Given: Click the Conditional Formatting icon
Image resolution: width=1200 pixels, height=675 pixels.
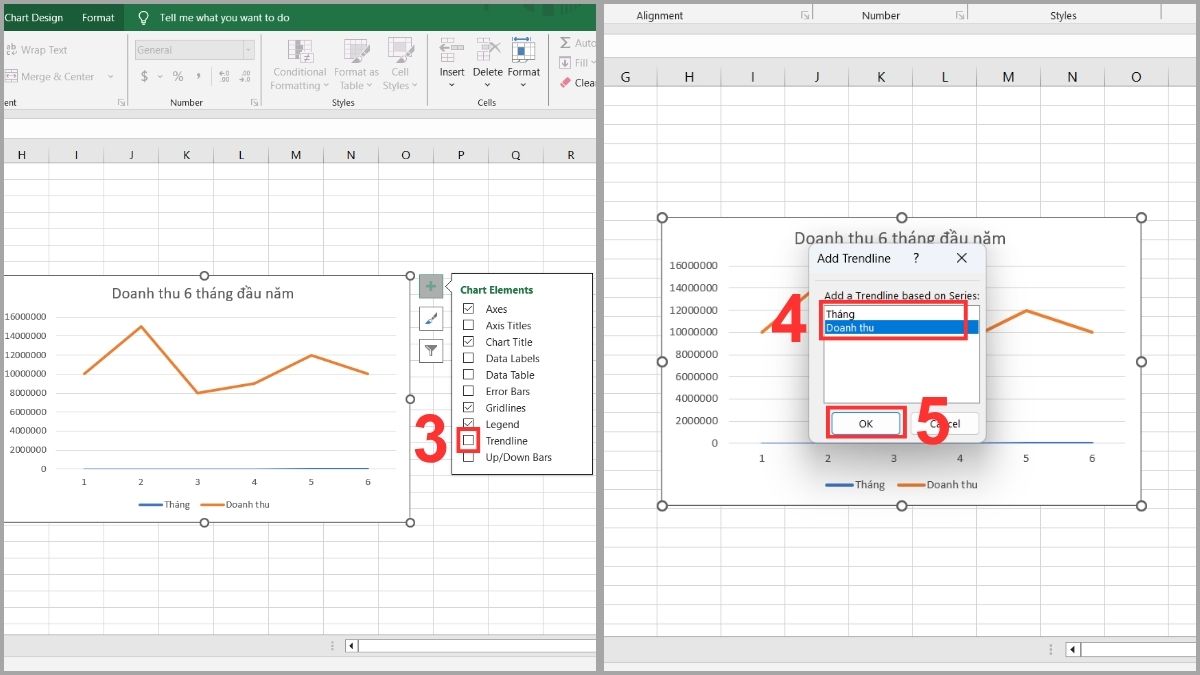Looking at the screenshot, I should point(300,51).
